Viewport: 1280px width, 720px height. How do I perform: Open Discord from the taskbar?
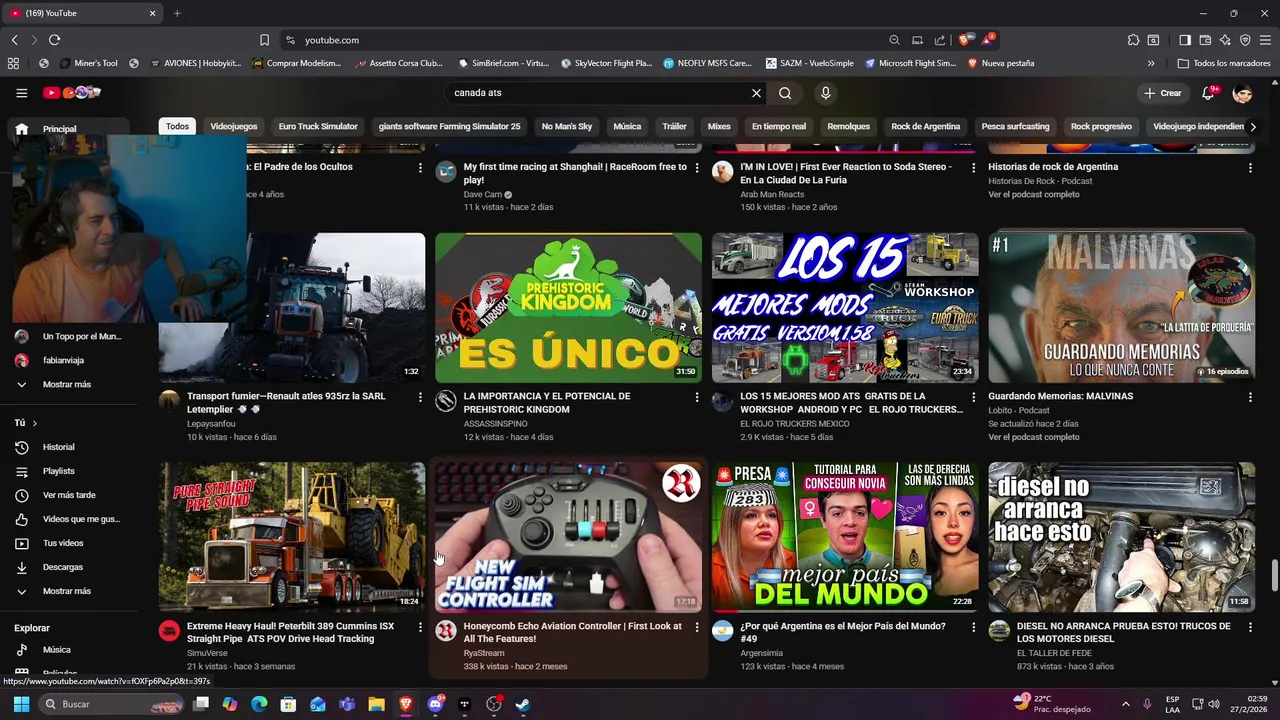coord(436,704)
